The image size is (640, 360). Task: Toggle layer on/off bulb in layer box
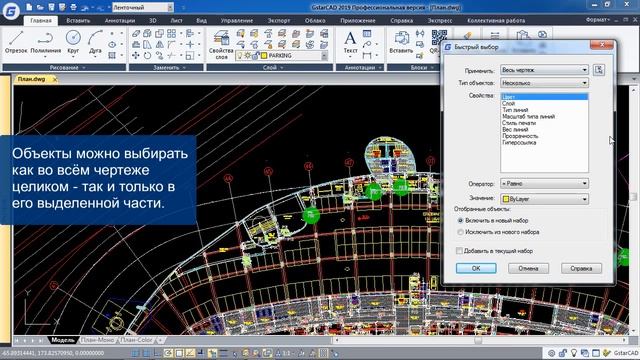(240, 56)
